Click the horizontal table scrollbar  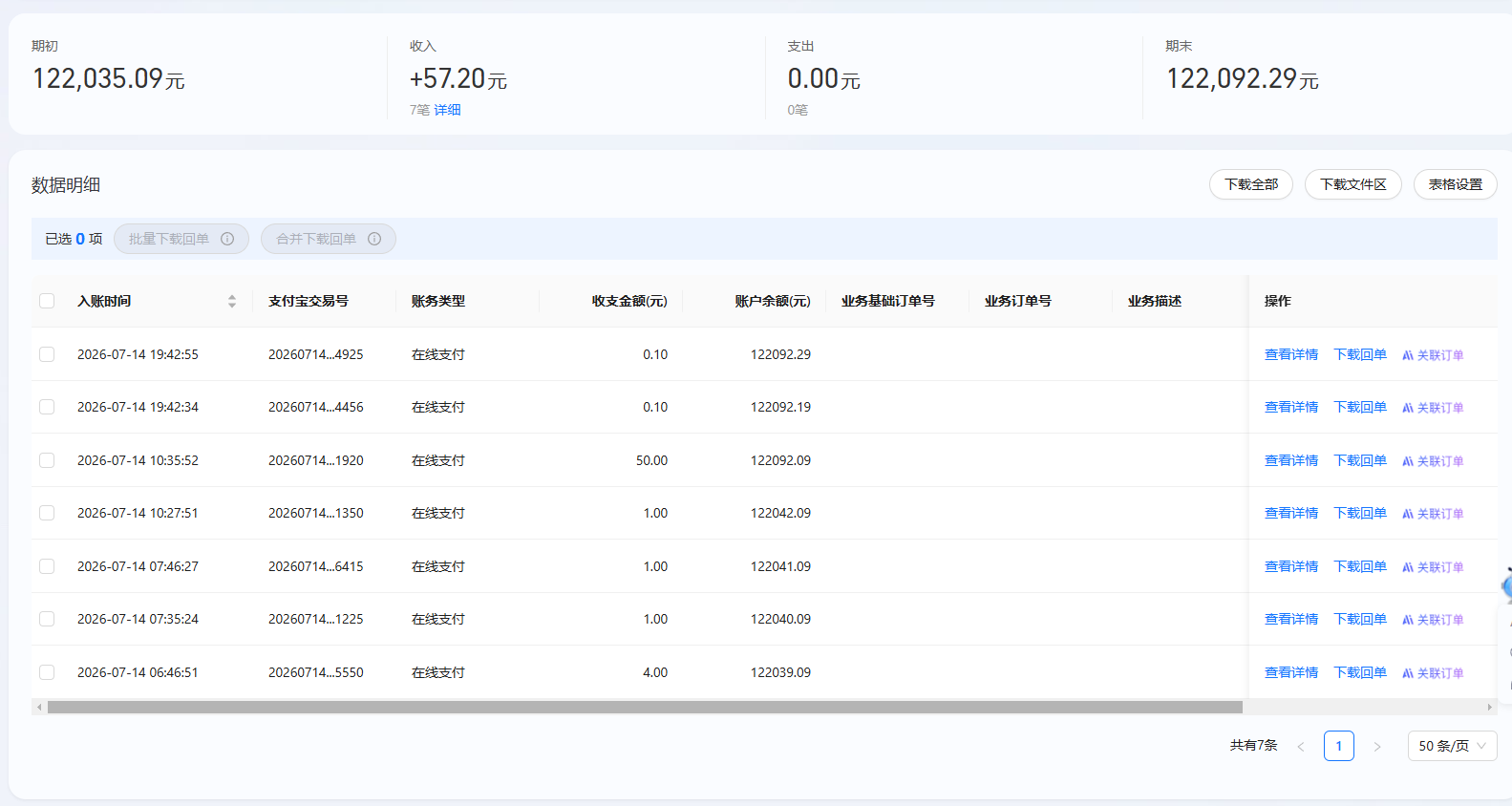pos(645,708)
